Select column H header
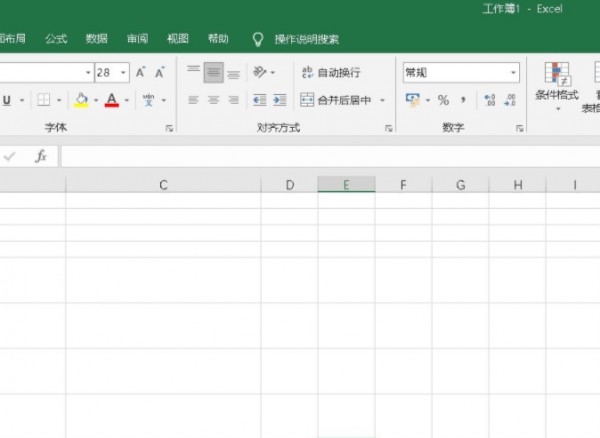This screenshot has width=600, height=438. click(x=517, y=185)
